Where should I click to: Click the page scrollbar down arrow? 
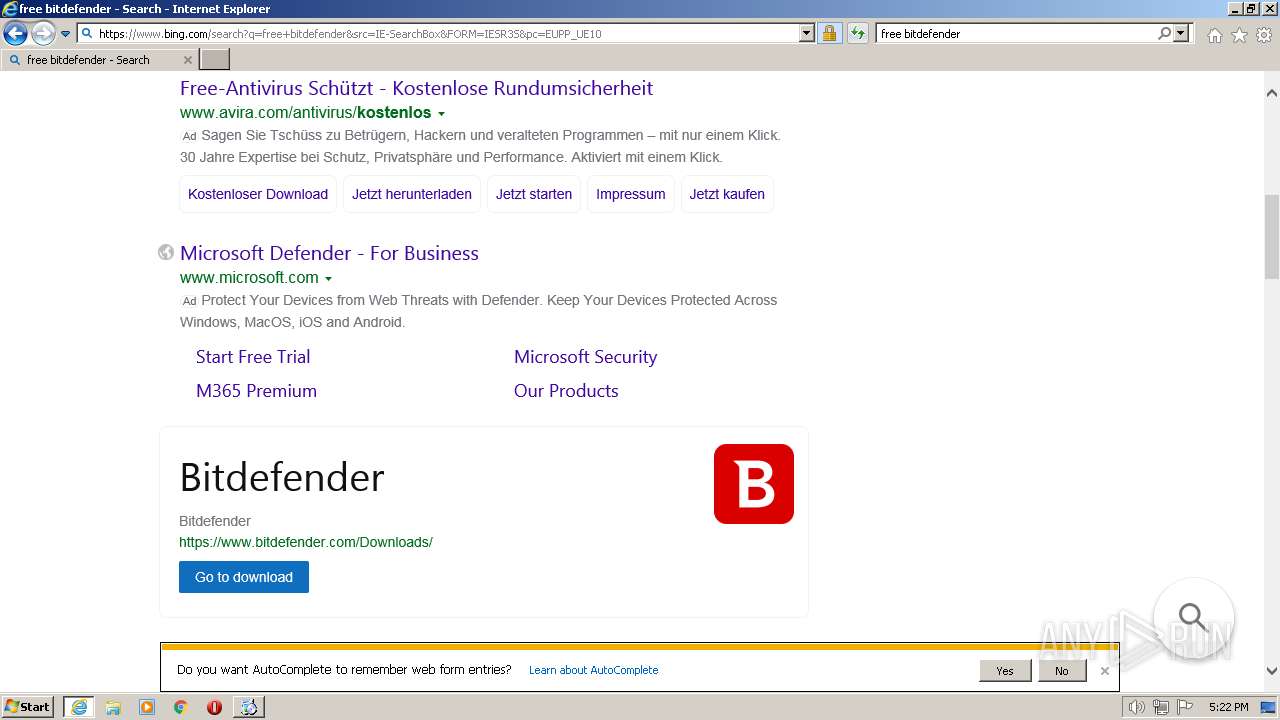(x=1272, y=672)
